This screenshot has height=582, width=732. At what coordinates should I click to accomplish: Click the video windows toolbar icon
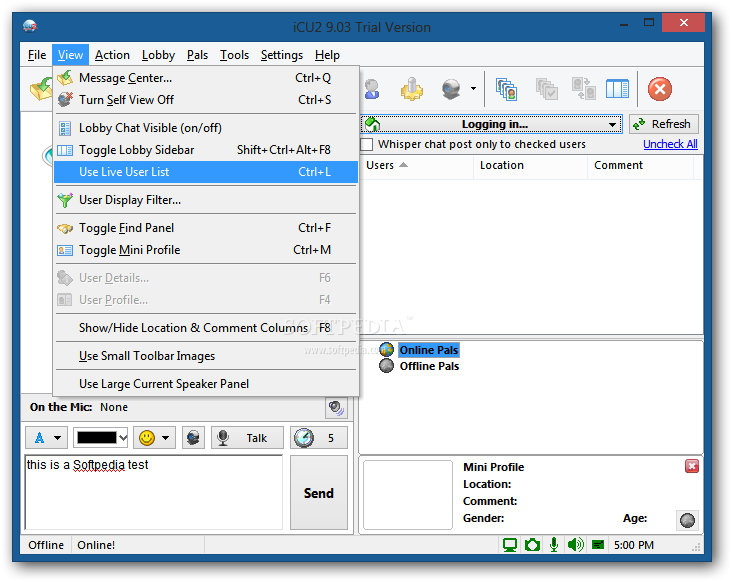click(x=507, y=89)
